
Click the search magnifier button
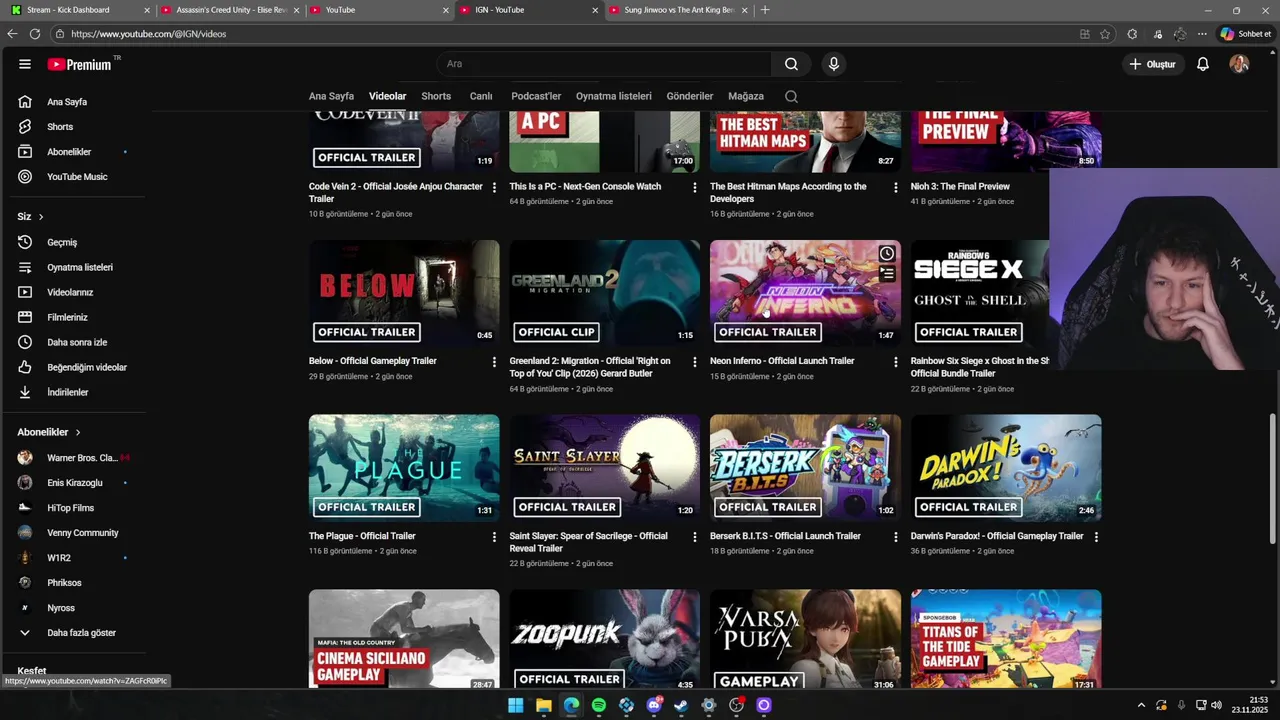[791, 64]
